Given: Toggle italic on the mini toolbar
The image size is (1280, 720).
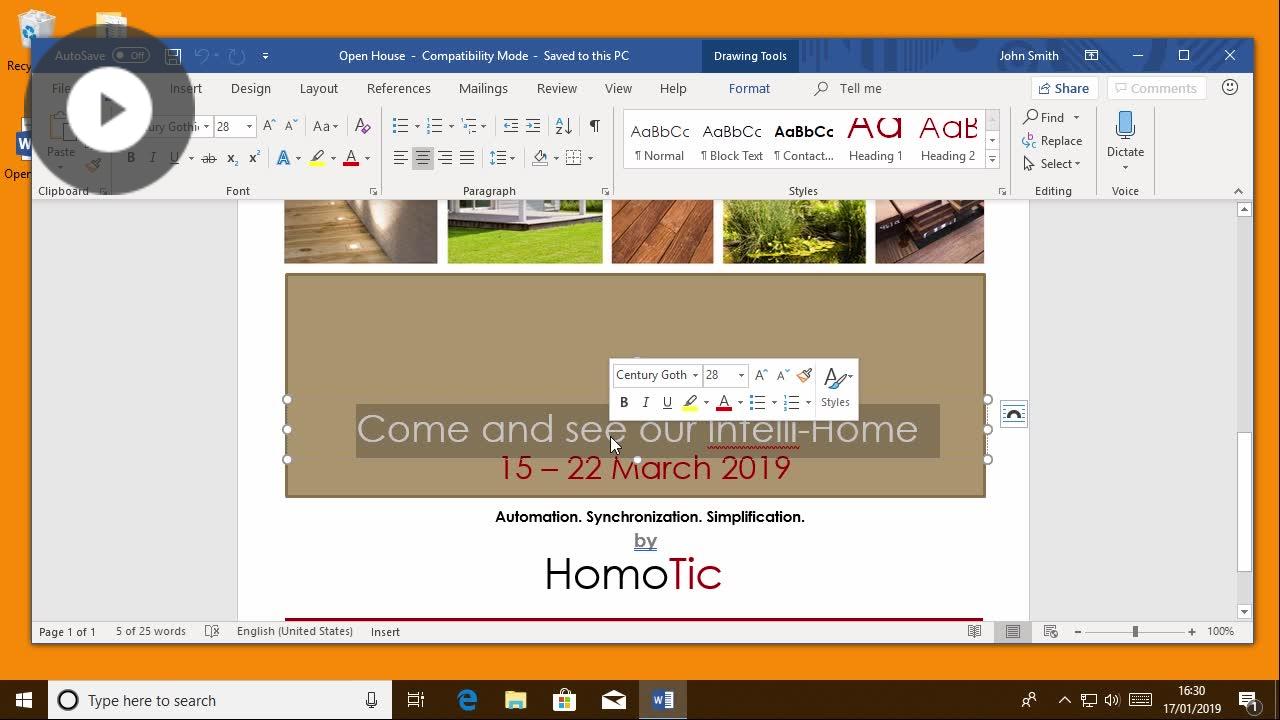Looking at the screenshot, I should click(x=646, y=402).
